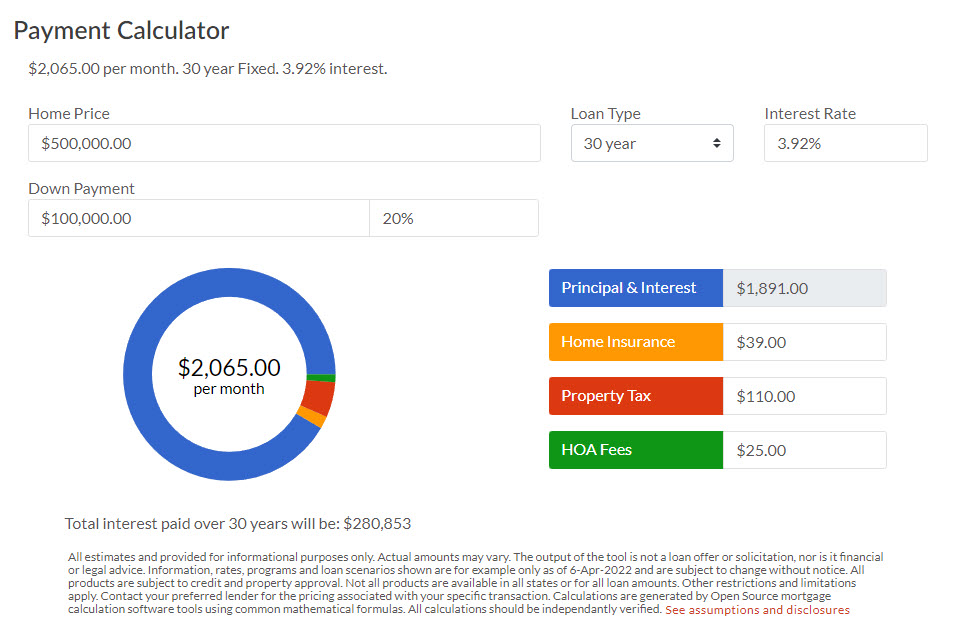Click inside the Home Price field
The image size is (962, 641).
click(284, 143)
